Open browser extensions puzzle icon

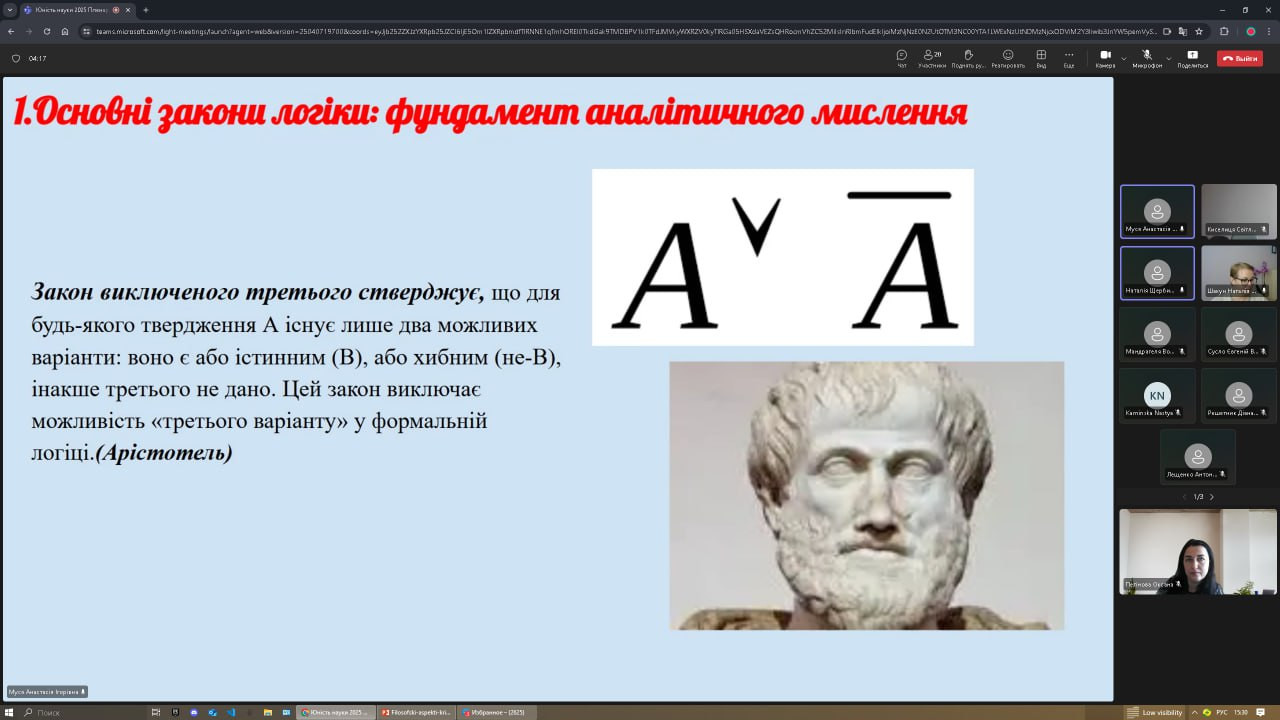pos(1225,31)
